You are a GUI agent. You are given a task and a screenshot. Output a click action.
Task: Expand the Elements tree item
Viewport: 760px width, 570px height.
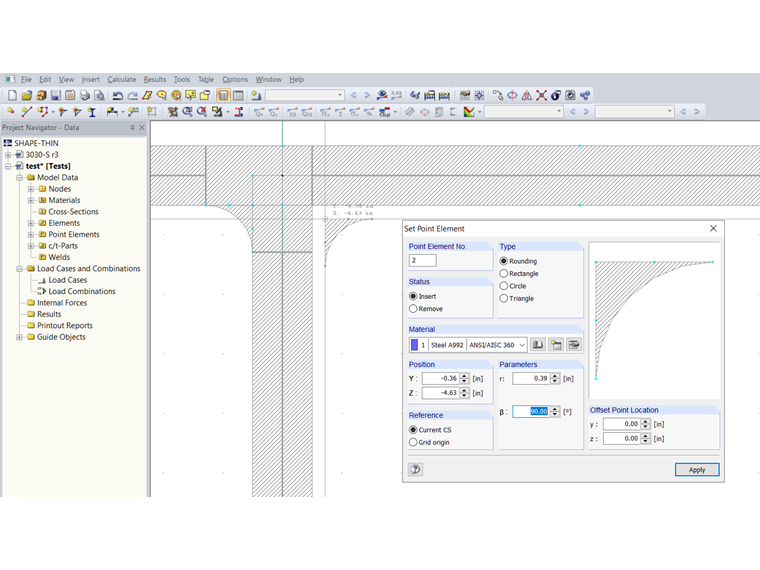(31, 223)
